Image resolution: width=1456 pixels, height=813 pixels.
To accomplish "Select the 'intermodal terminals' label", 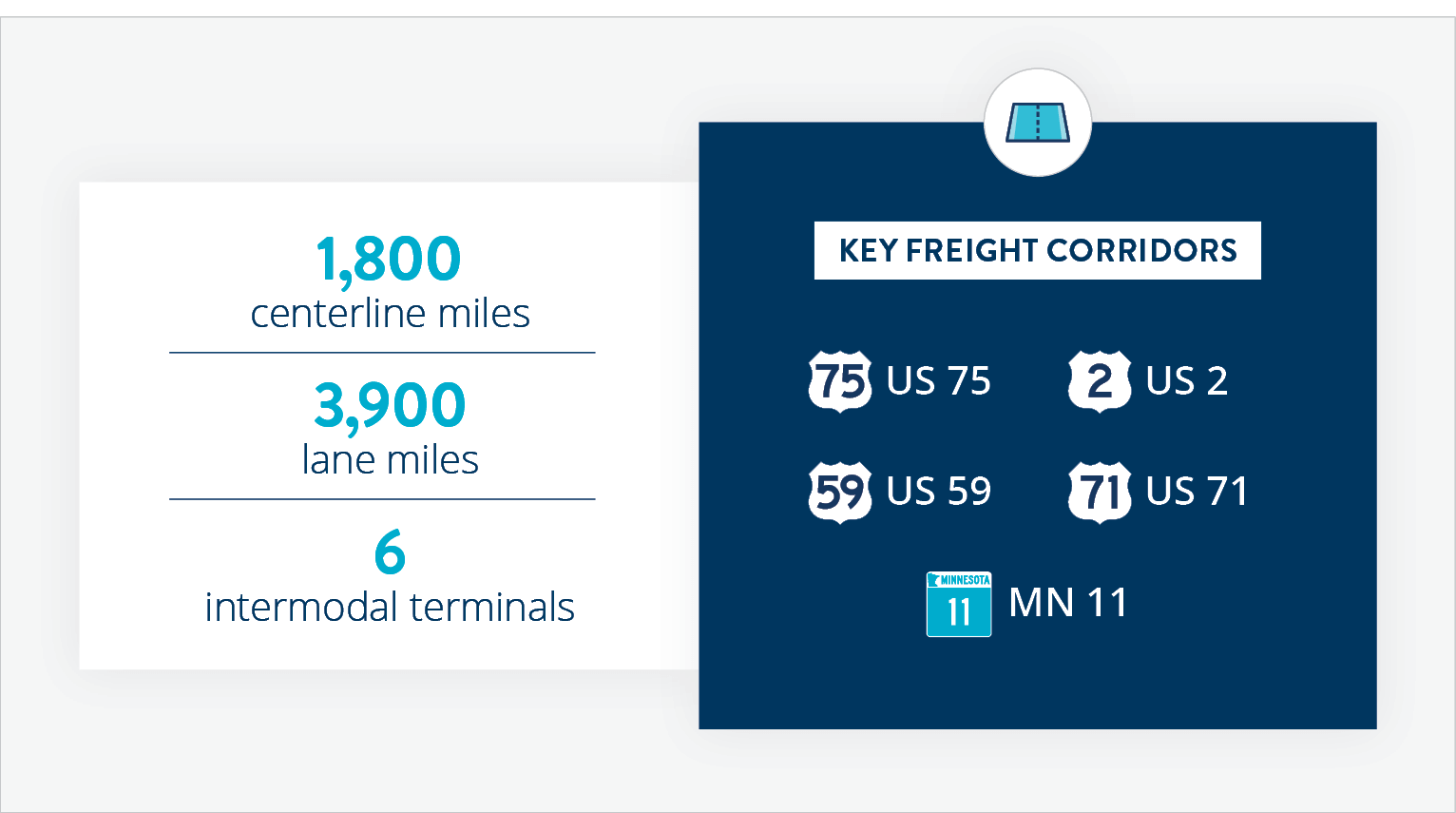I will click(390, 608).
